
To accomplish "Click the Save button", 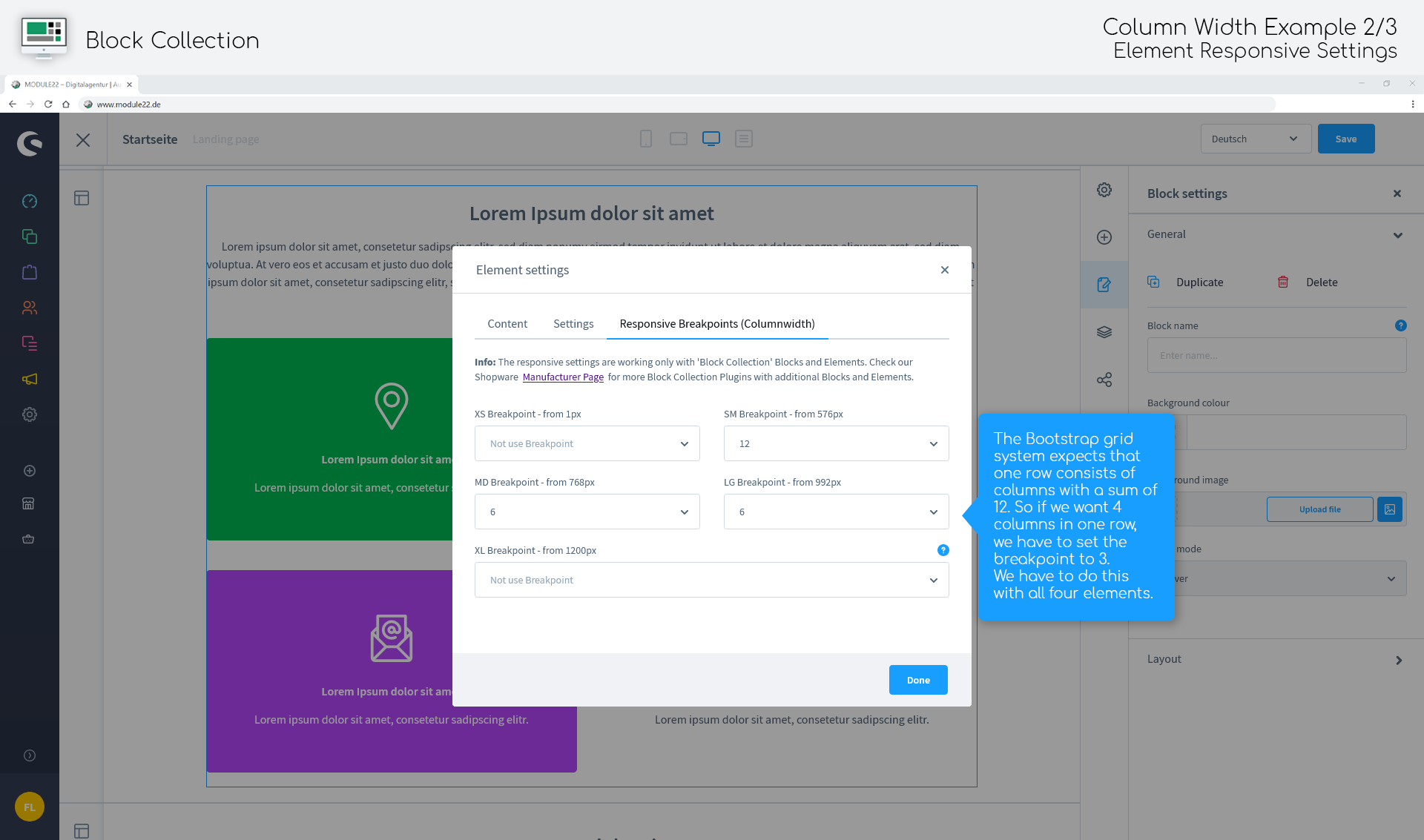I will pyautogui.click(x=1346, y=139).
